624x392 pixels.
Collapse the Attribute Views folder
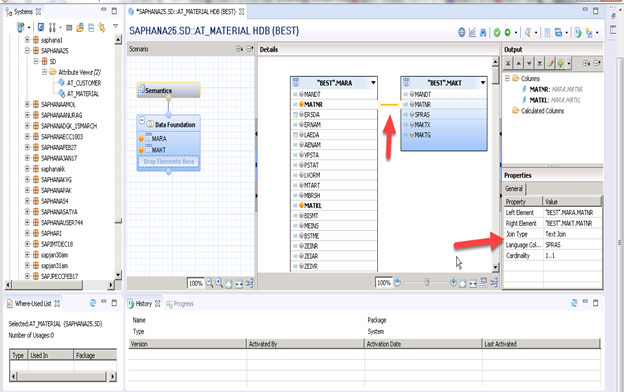(45, 72)
